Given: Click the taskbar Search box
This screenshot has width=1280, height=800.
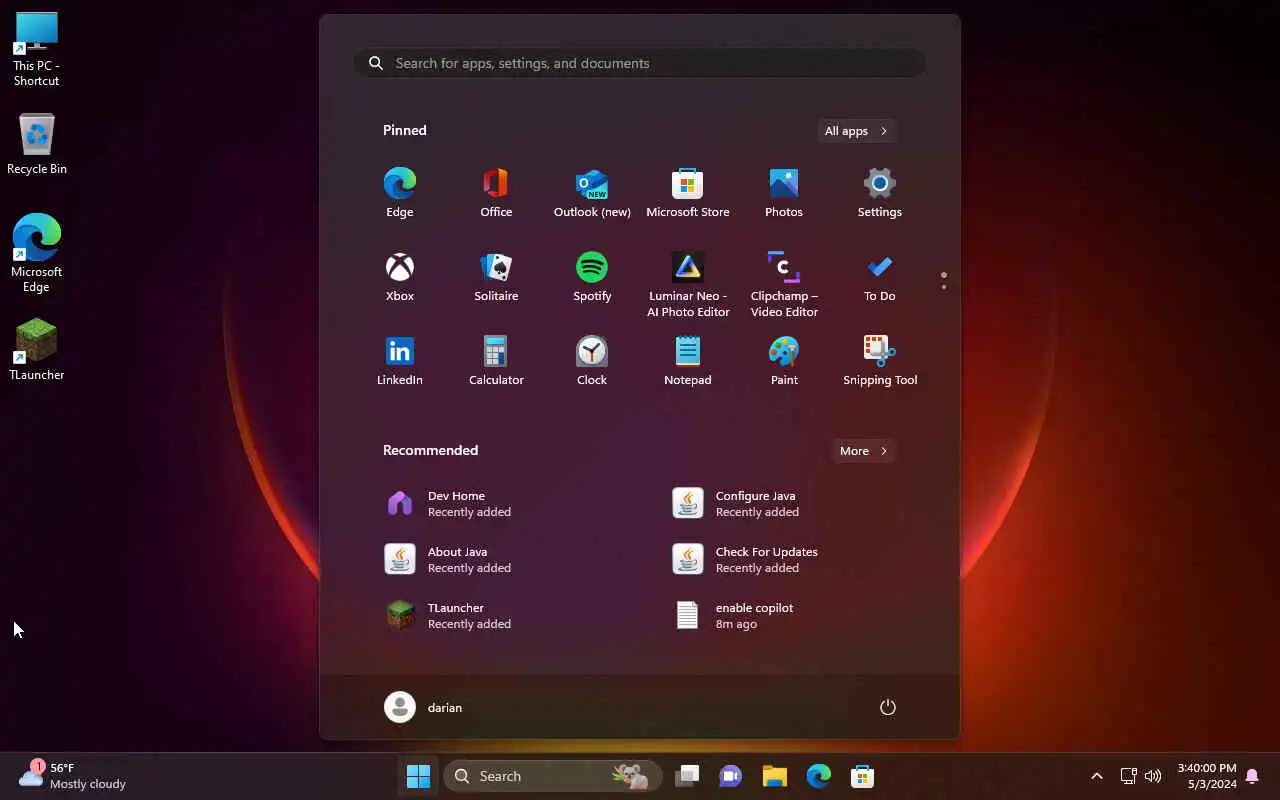Looking at the screenshot, I should coord(553,776).
